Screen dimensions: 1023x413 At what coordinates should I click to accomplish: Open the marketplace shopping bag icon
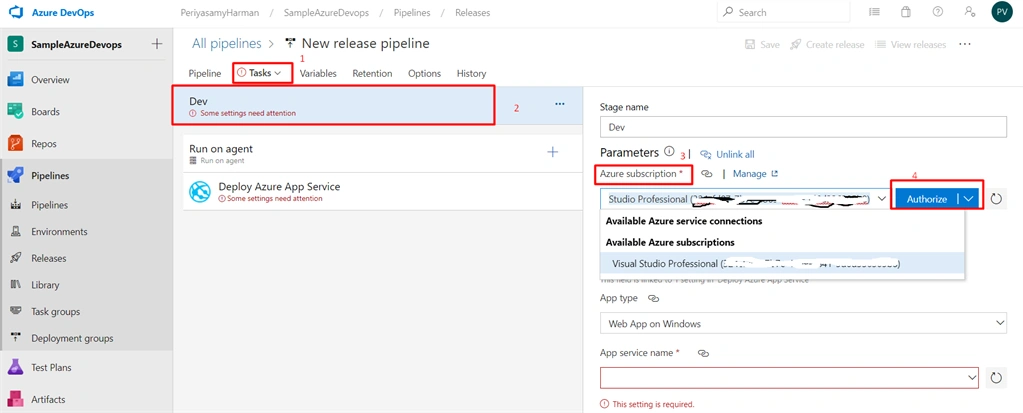click(906, 12)
